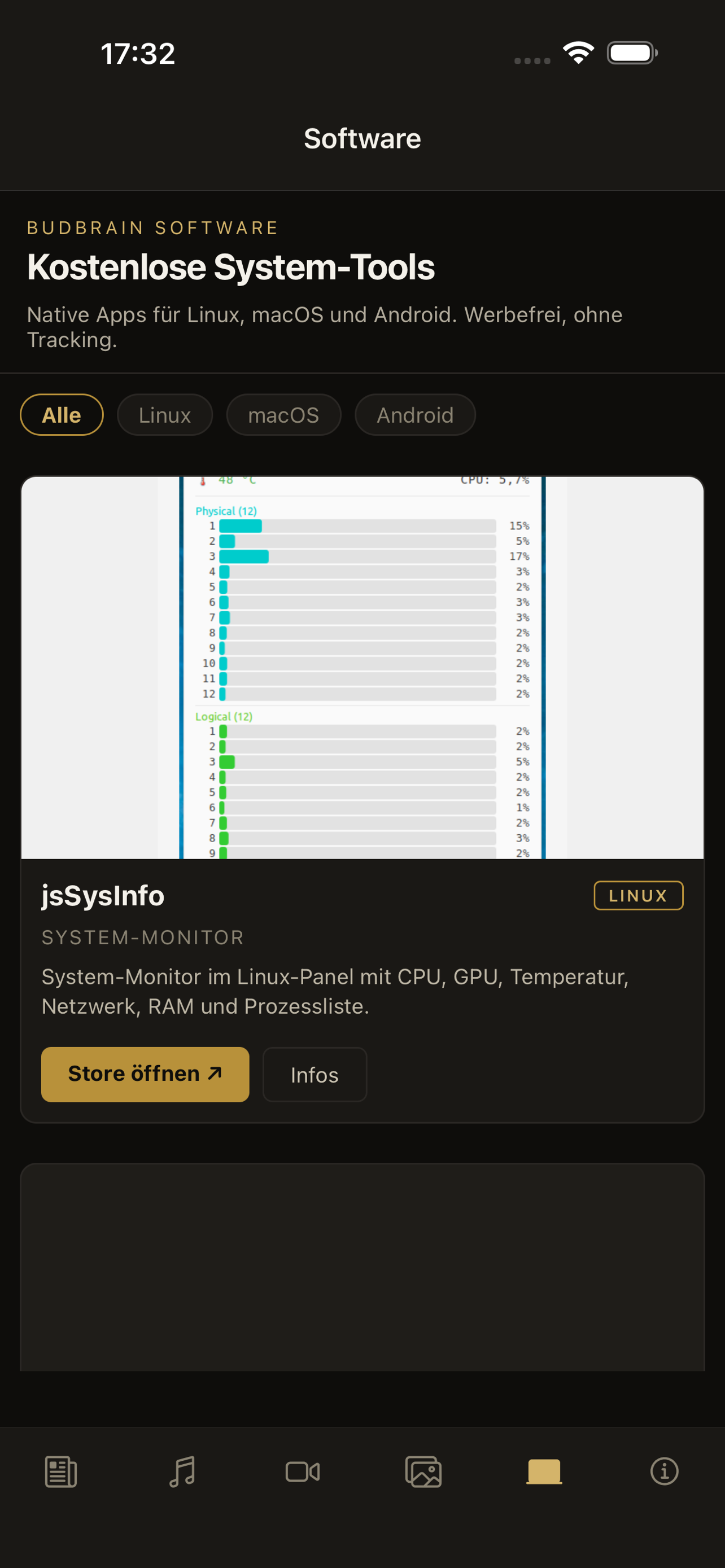Open Infos for jsSysInfo
Screen dimensions: 725x1568
(x=314, y=1074)
